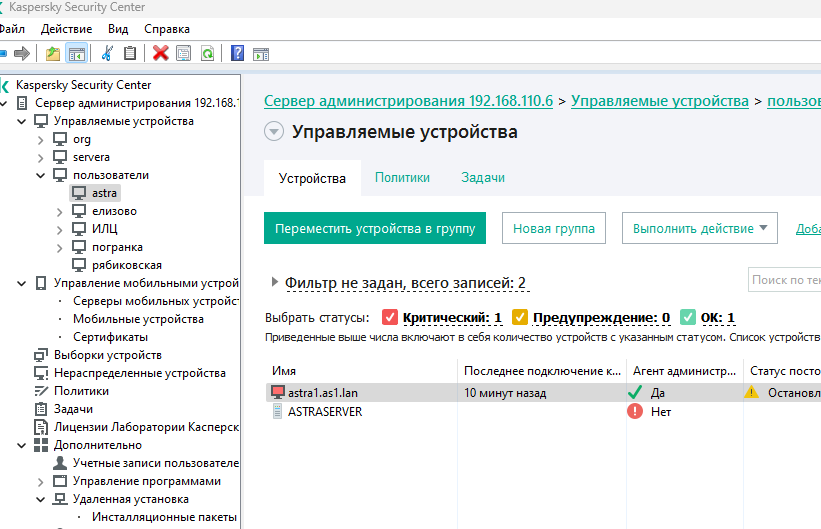Click the red delete X icon
The image size is (821, 529).
pos(160,53)
